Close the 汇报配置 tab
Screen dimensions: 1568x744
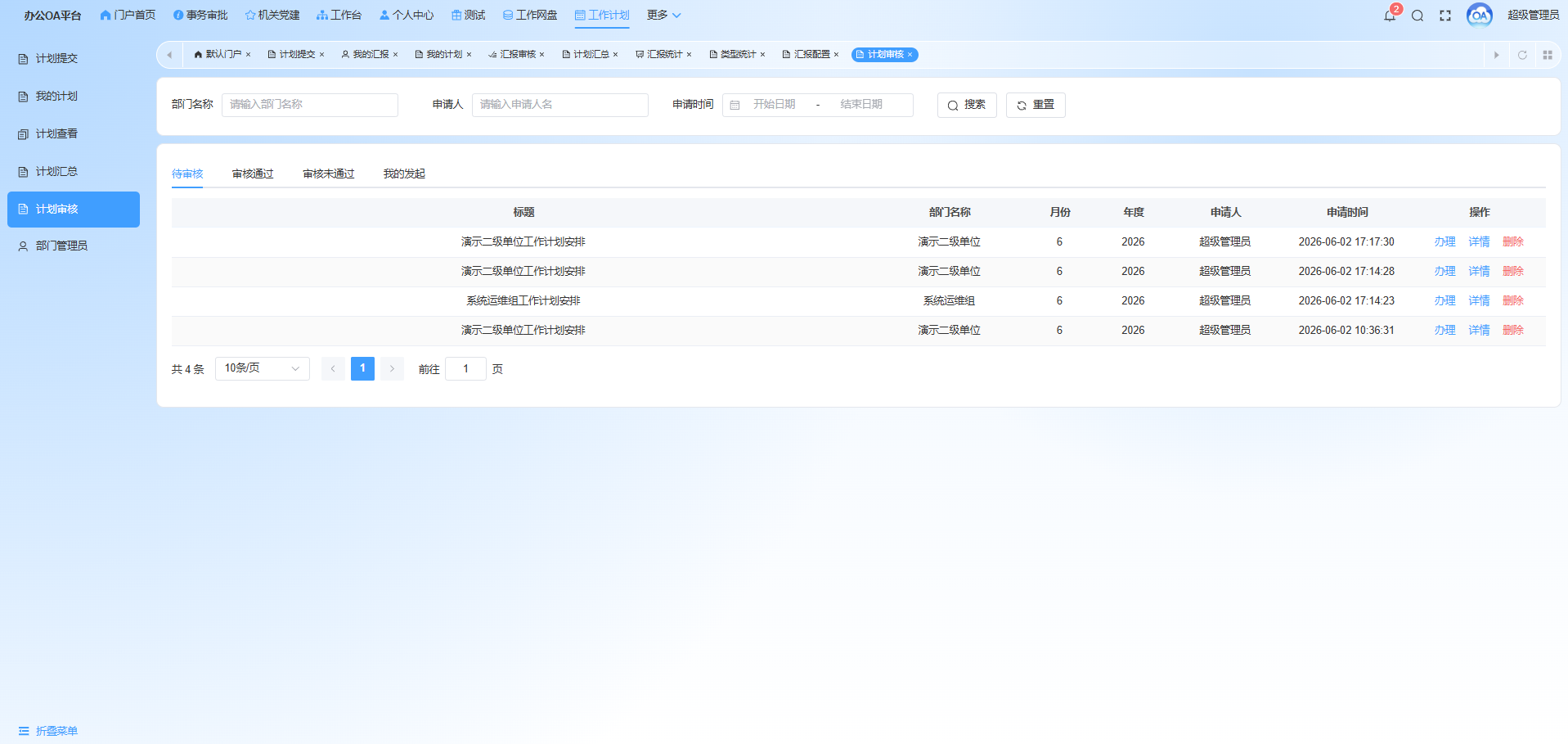[836, 55]
